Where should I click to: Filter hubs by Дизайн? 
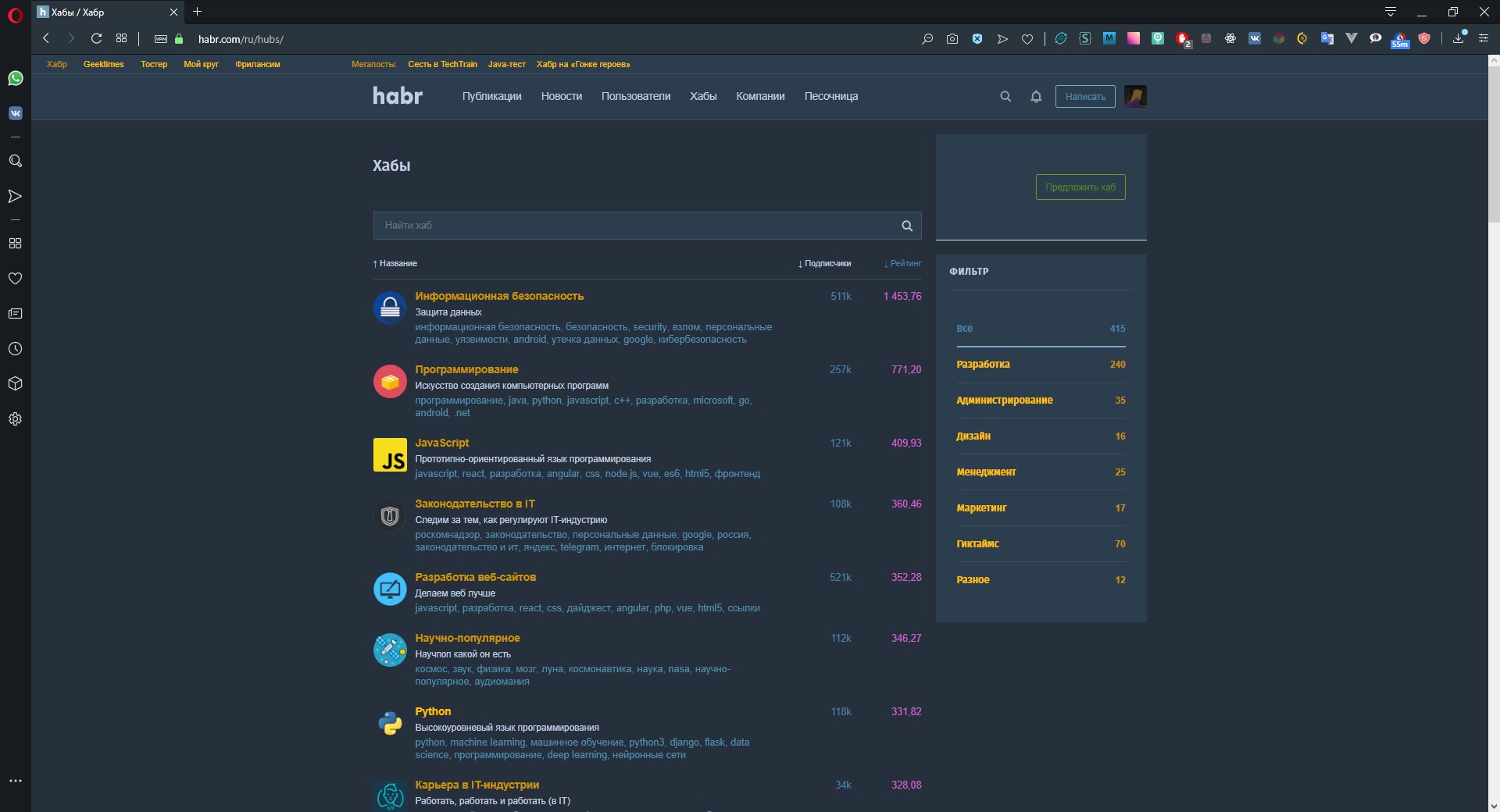click(x=1041, y=436)
